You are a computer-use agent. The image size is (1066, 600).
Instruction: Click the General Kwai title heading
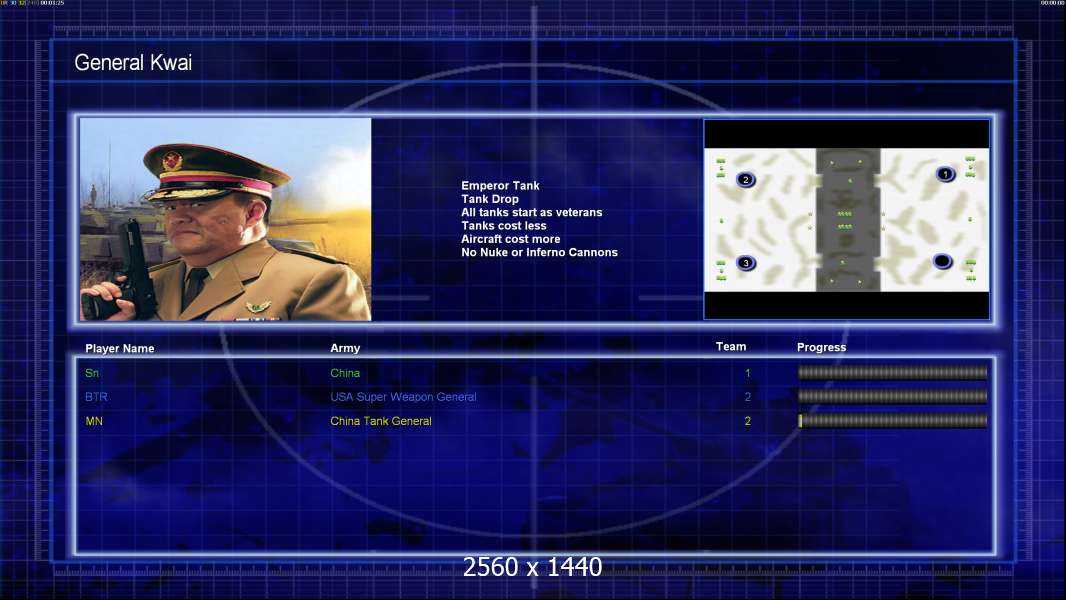(133, 63)
